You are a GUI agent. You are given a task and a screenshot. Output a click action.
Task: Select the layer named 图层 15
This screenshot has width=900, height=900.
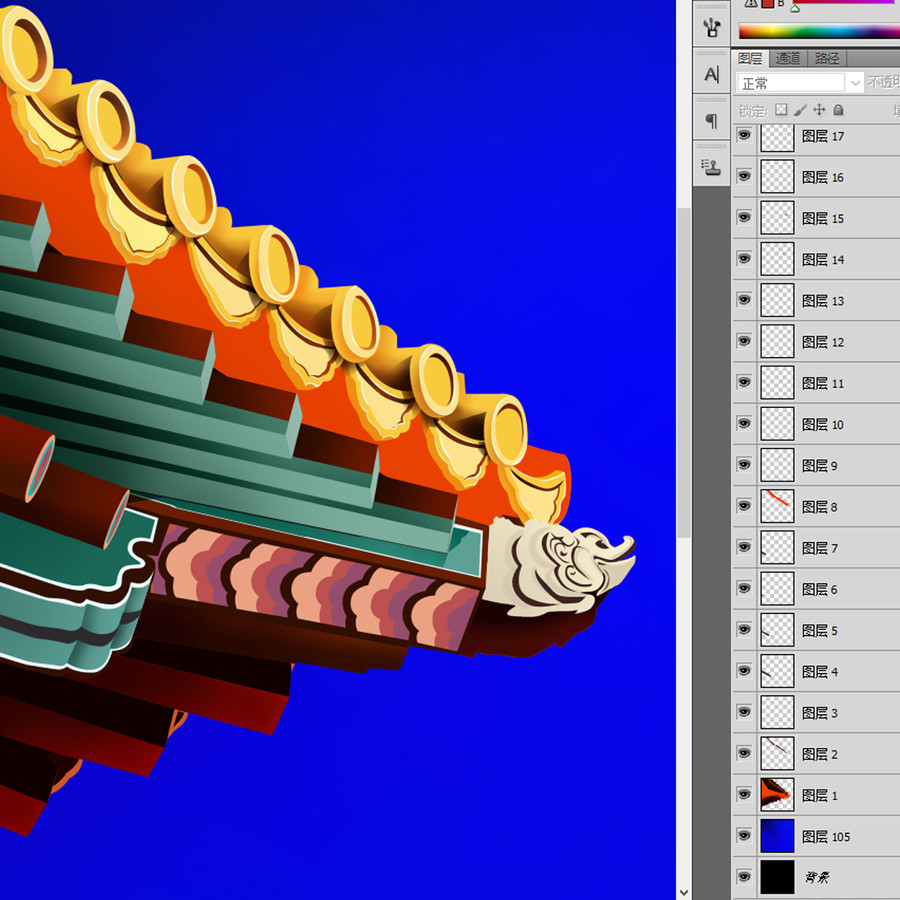(823, 219)
